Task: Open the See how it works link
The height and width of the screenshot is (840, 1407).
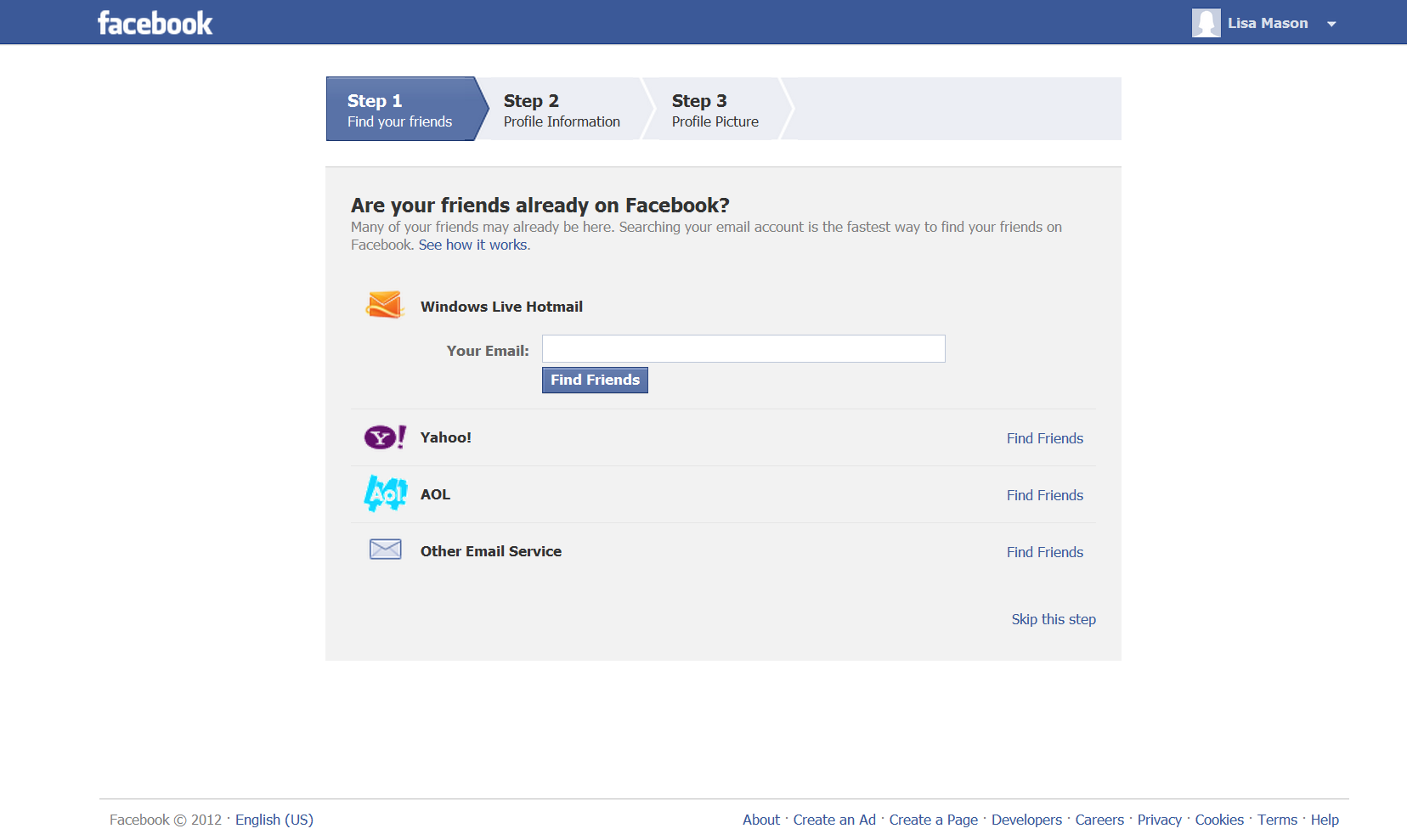Action: click(472, 245)
